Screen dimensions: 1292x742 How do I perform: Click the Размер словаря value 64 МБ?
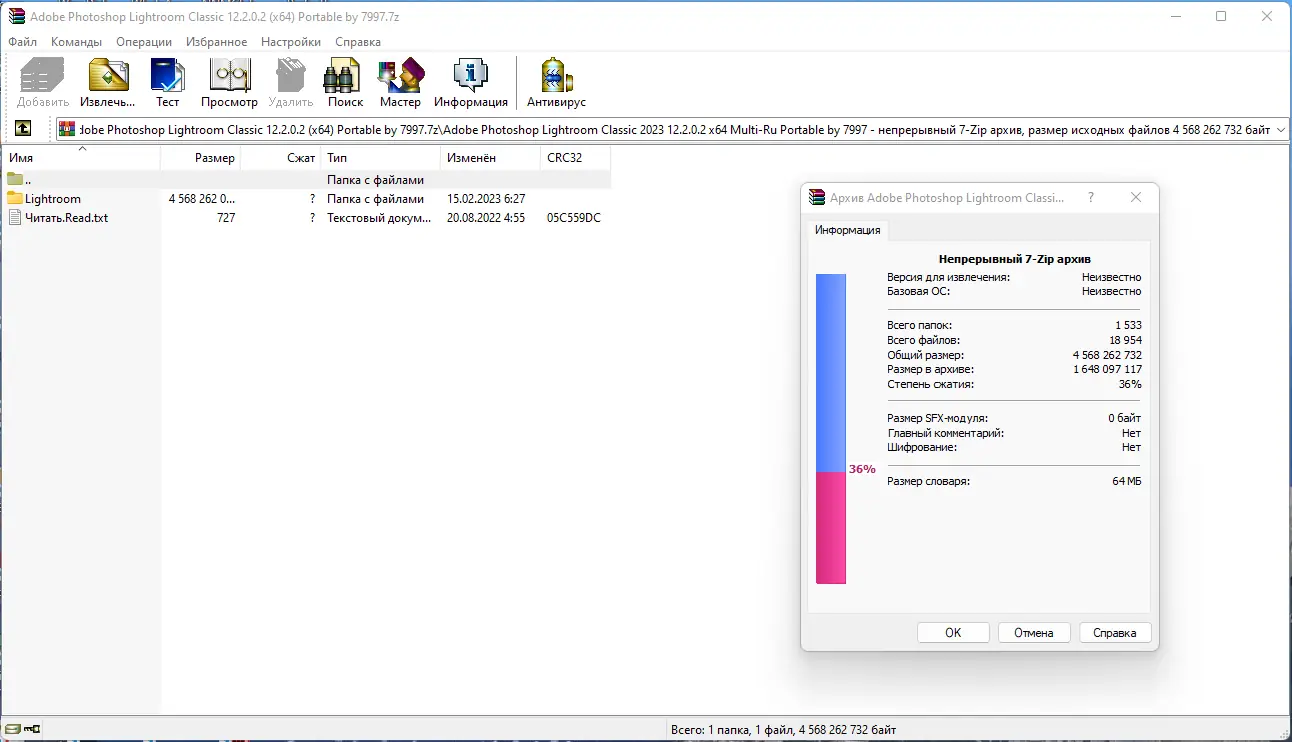pyautogui.click(x=1127, y=482)
